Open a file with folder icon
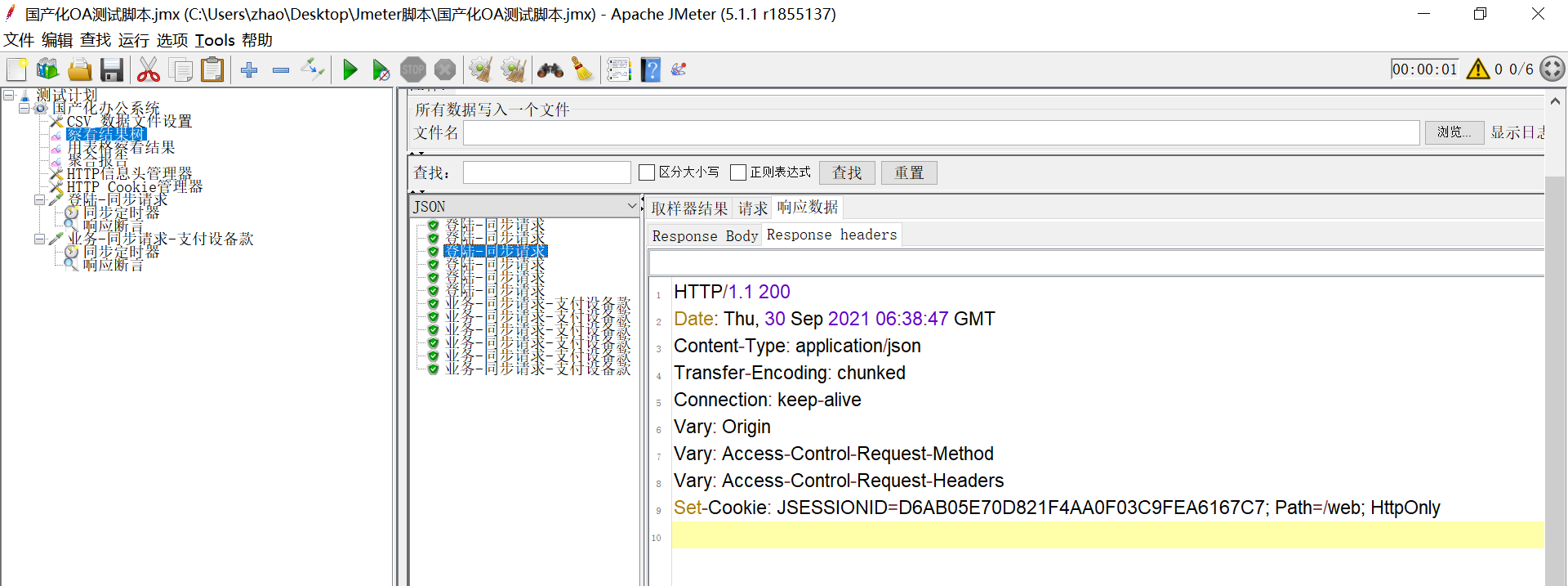The image size is (1568, 586). pos(80,69)
